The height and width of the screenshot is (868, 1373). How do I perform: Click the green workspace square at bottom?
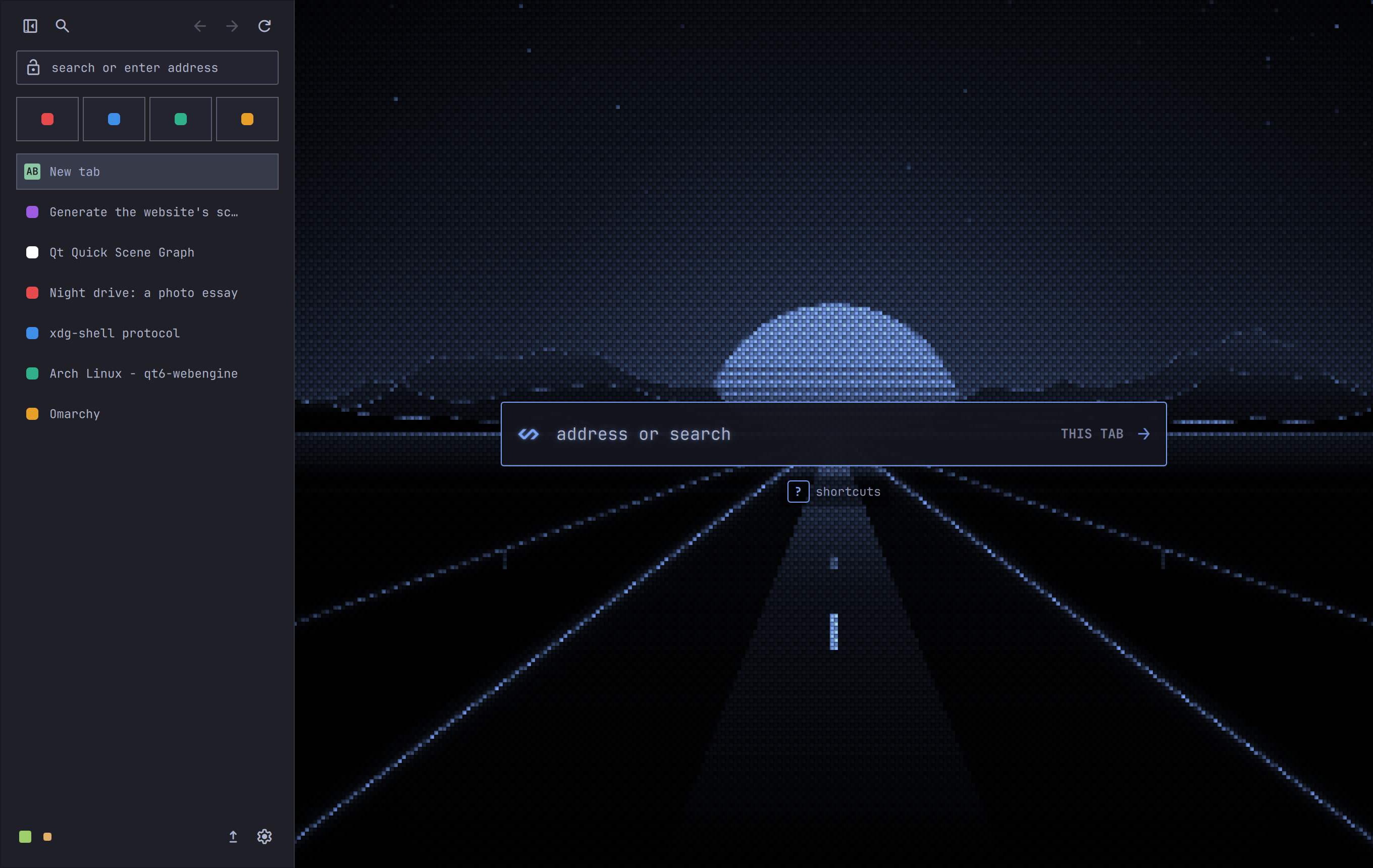(x=25, y=837)
